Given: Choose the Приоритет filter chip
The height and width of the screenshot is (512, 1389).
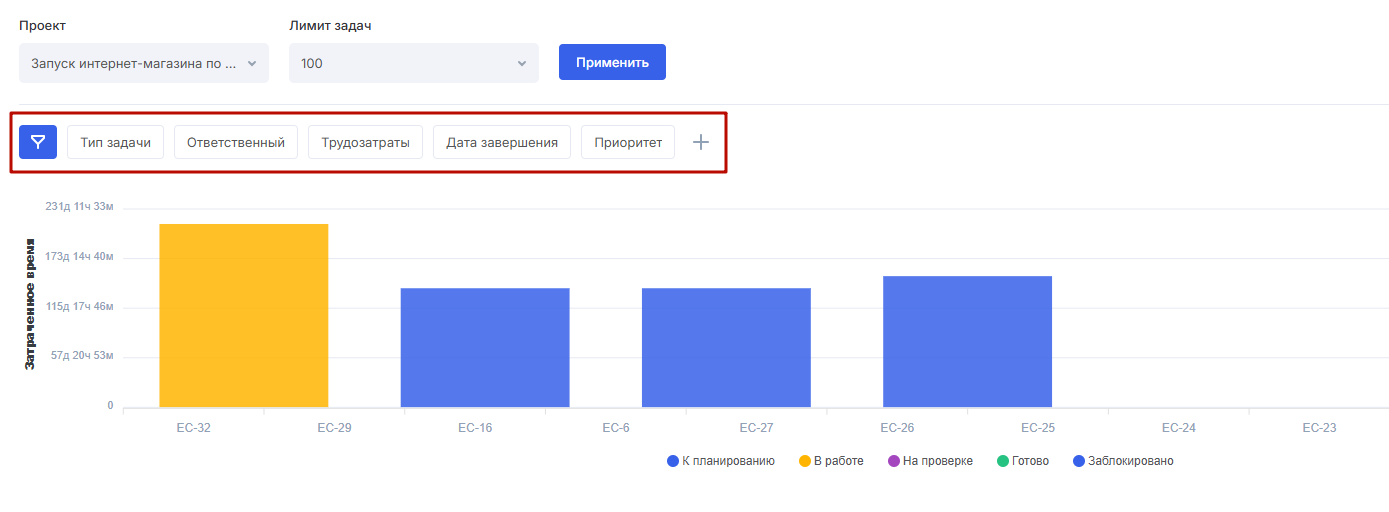Looking at the screenshot, I should pyautogui.click(x=628, y=142).
